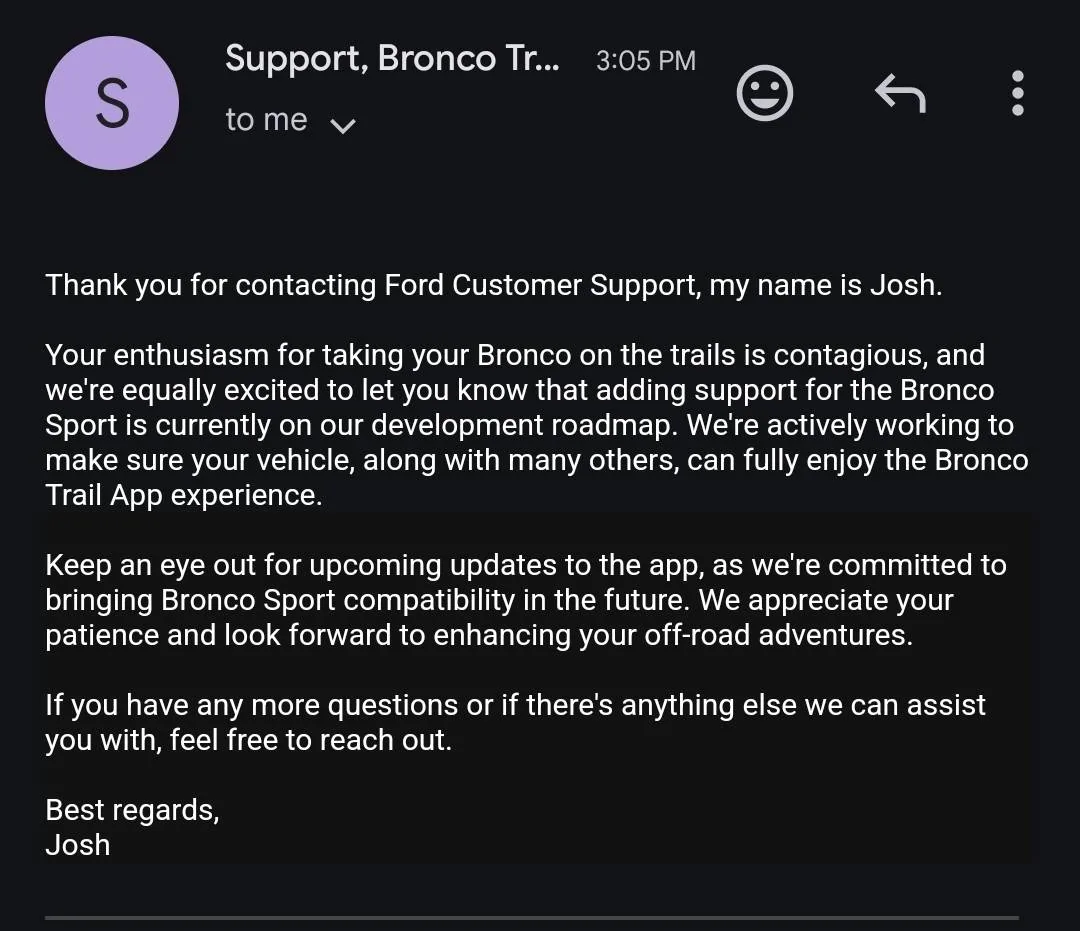Tap the purple 'S' sender avatar
The height and width of the screenshot is (931, 1080).
click(x=112, y=103)
